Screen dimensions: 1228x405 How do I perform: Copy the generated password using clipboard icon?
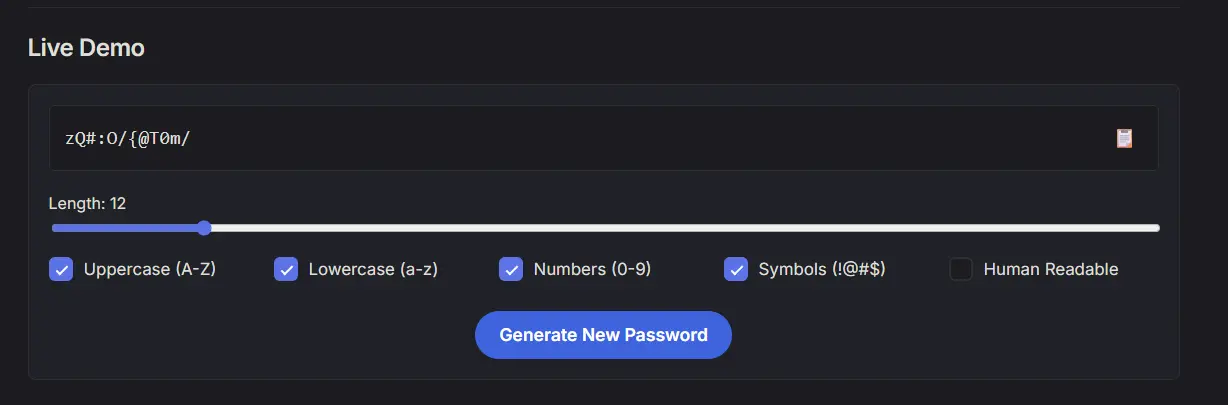pos(1125,138)
